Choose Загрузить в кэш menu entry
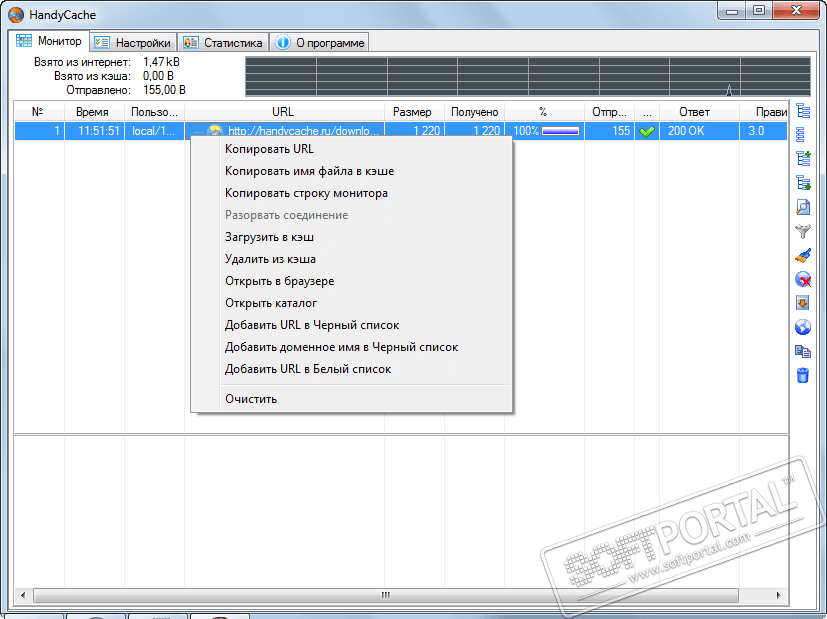This screenshot has height=619, width=827. (351, 237)
